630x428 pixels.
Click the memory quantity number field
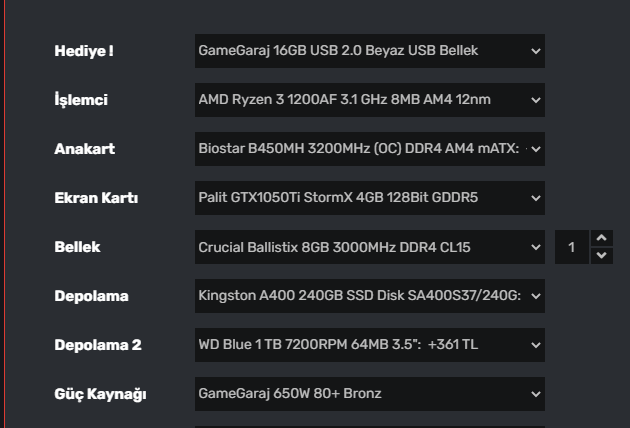click(x=572, y=247)
